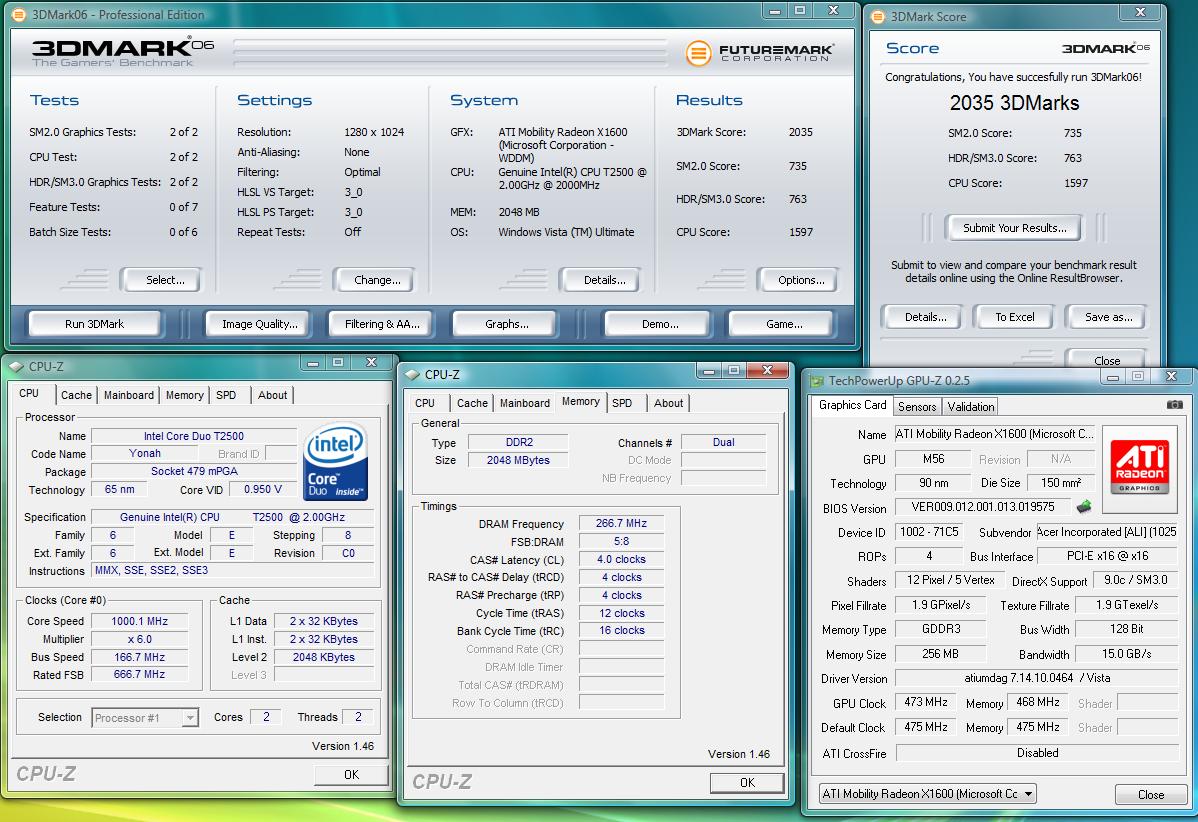Viewport: 1198px width, 822px height.
Task: Open About tab in left CPU-Z window
Action: (273, 395)
